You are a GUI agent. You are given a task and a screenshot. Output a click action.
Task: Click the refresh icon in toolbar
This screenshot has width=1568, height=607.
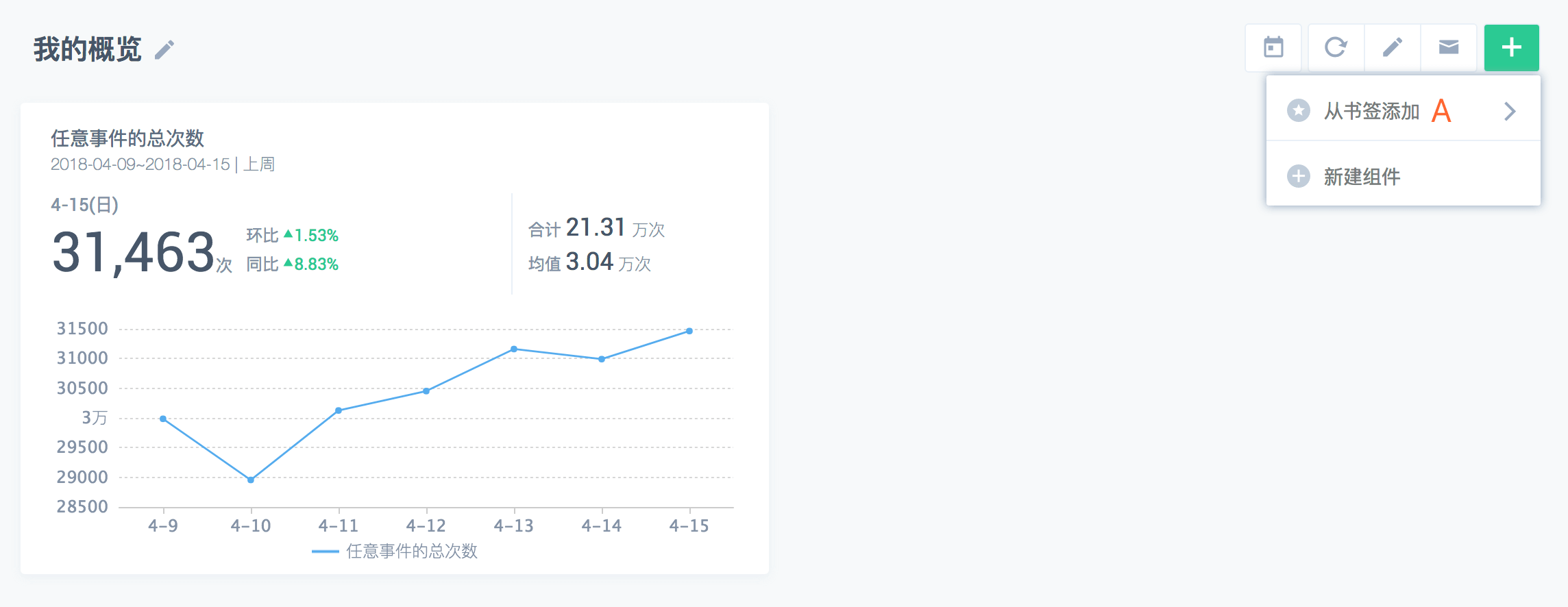coord(1336,47)
